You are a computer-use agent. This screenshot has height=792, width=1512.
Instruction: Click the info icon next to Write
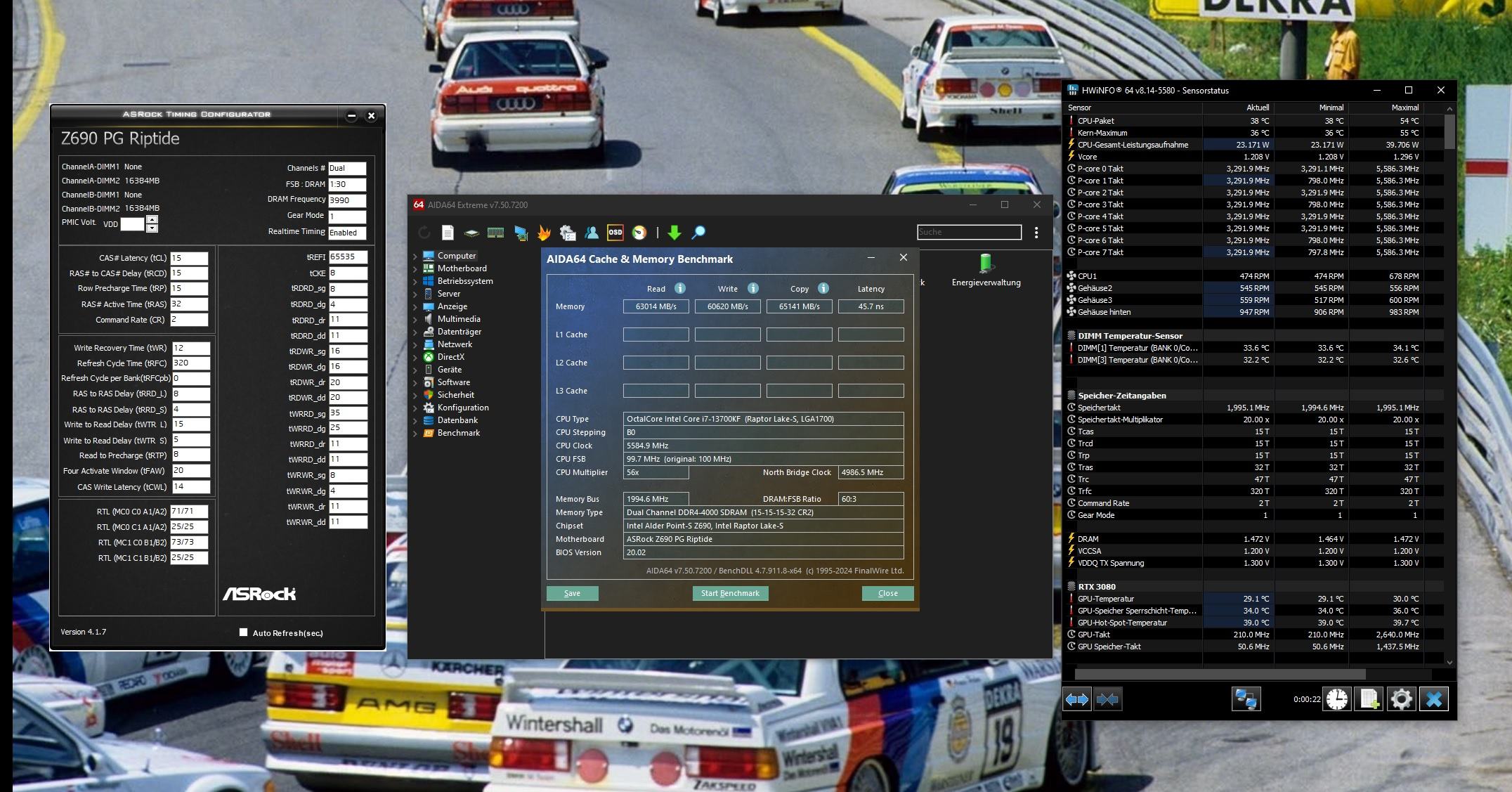pyautogui.click(x=753, y=288)
